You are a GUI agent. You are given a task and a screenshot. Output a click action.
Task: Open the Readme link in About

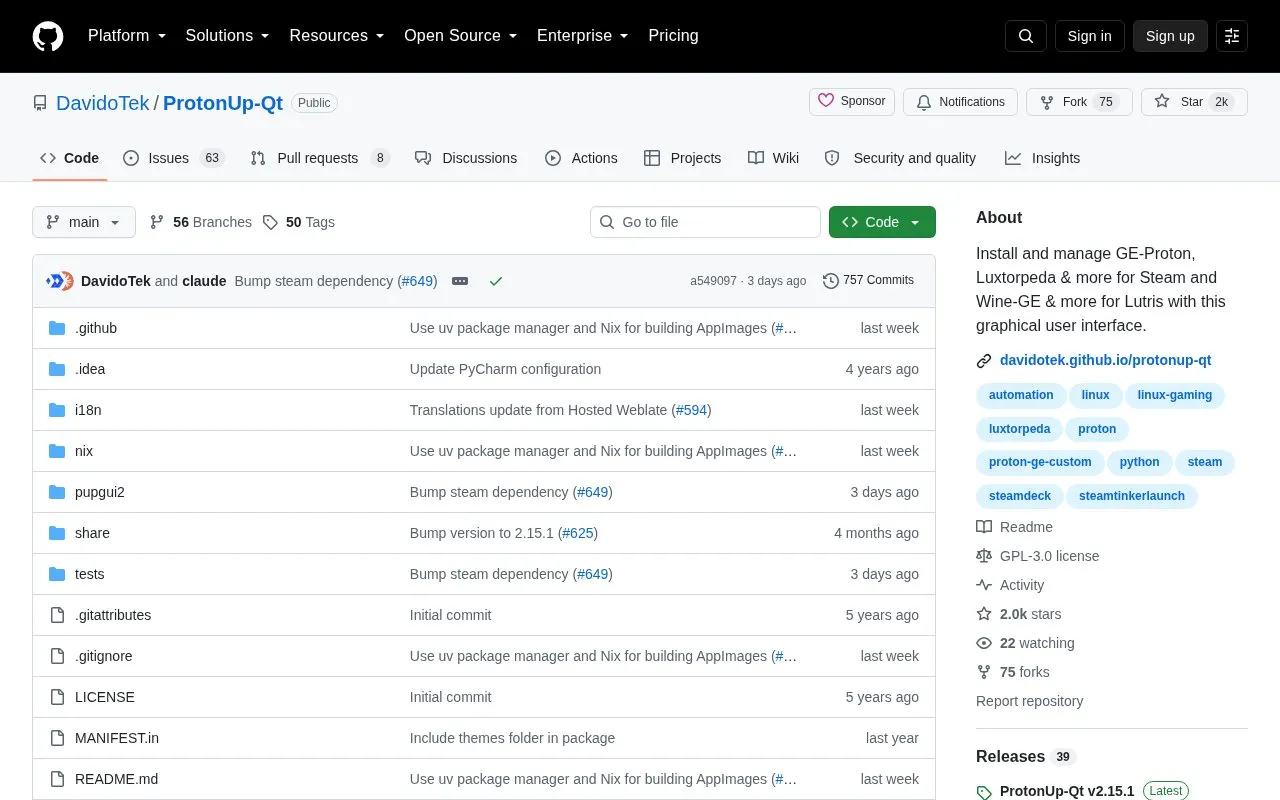1015,527
